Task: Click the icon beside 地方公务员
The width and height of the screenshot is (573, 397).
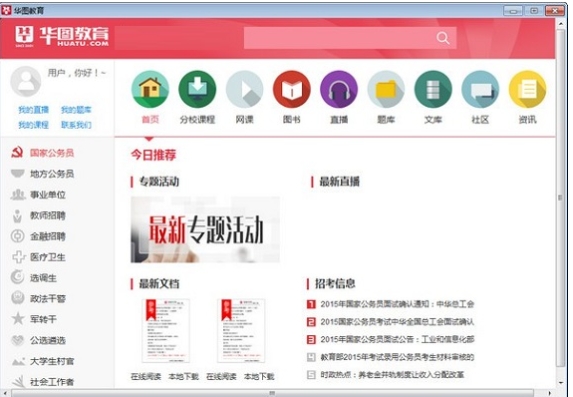Action: (x=17, y=173)
